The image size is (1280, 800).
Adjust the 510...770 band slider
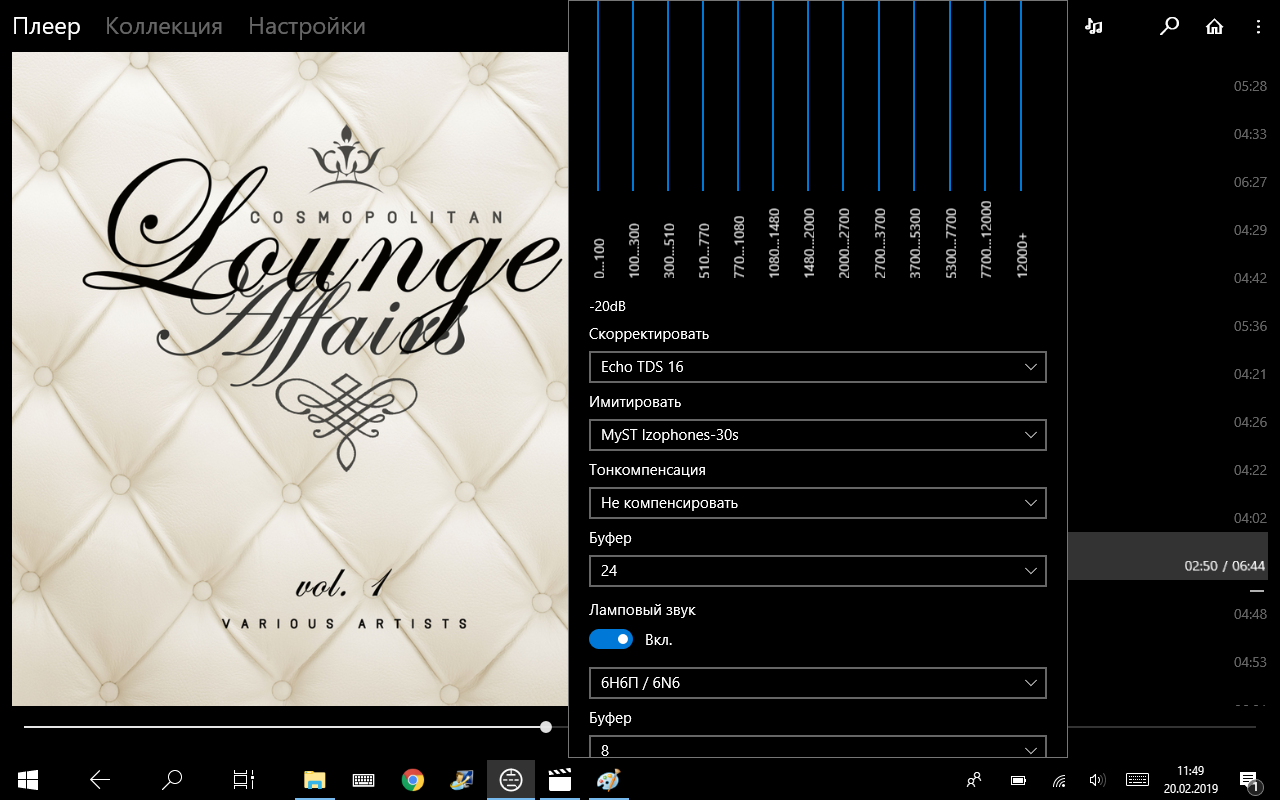coord(703,95)
